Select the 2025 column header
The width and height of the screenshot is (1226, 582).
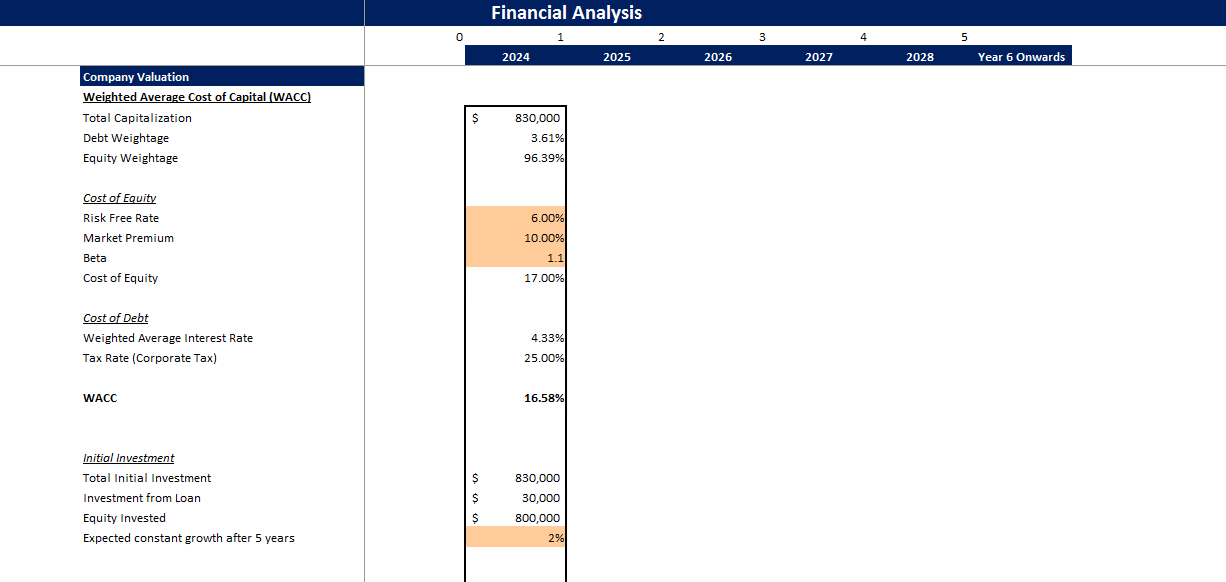(616, 56)
